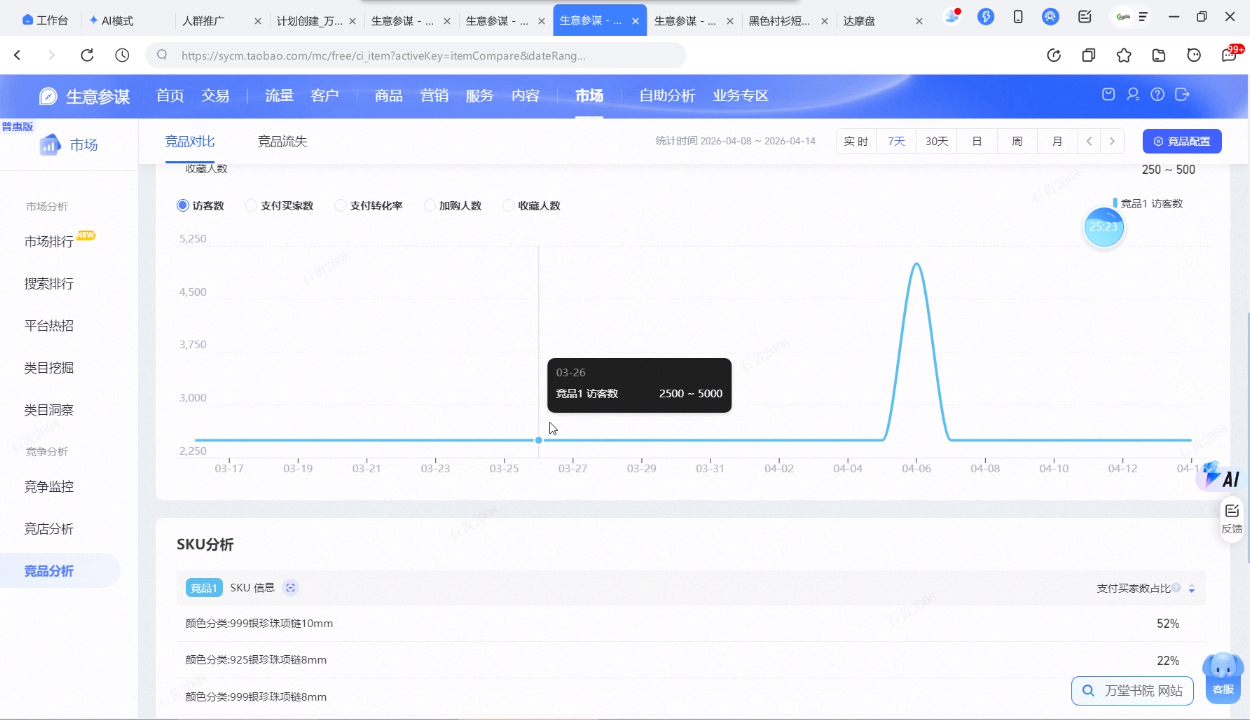Click the 反馈 feedback icon on right edge
This screenshot has width=1250, height=720.
coord(1231,518)
